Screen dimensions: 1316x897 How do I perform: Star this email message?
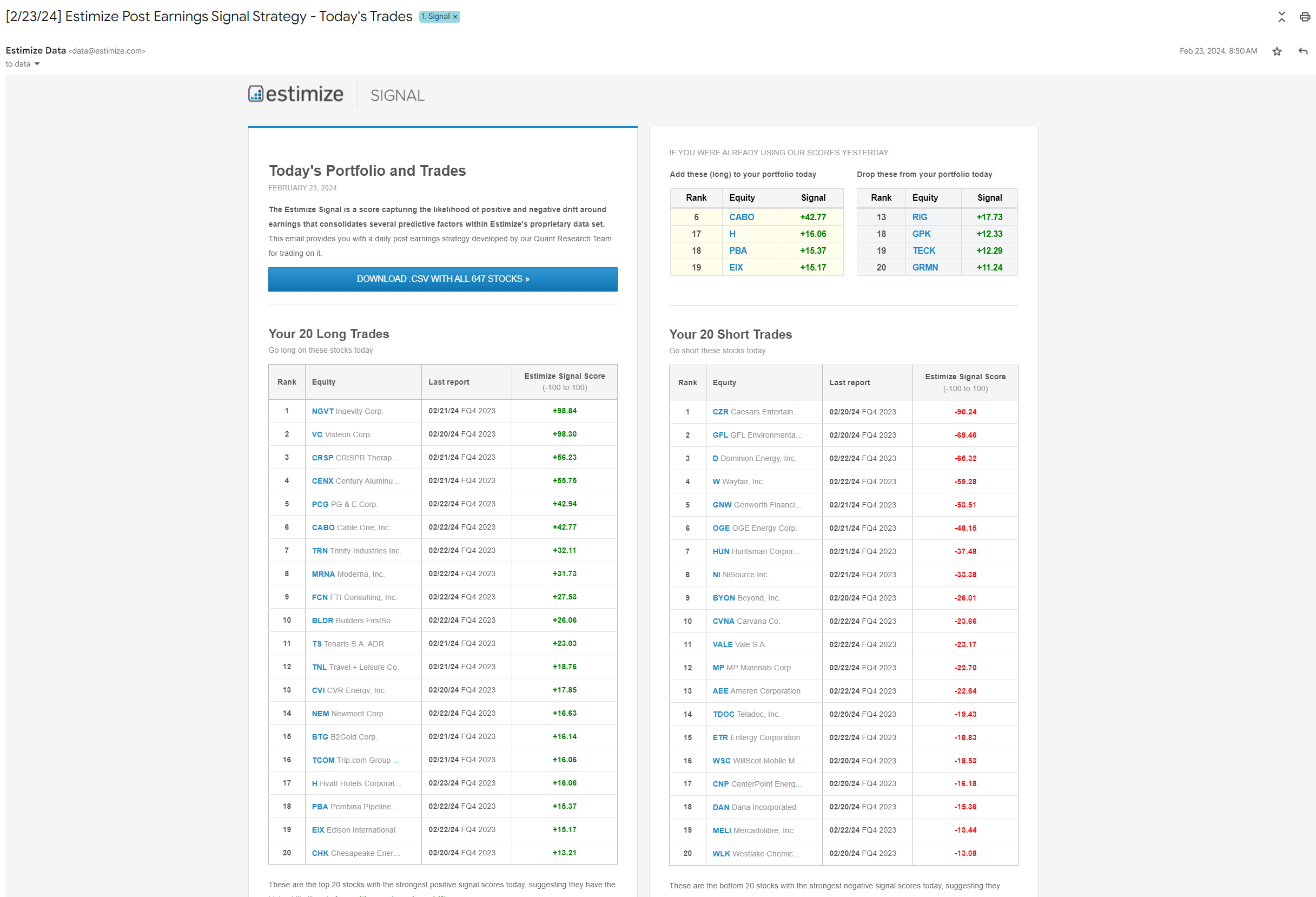[x=1277, y=51]
